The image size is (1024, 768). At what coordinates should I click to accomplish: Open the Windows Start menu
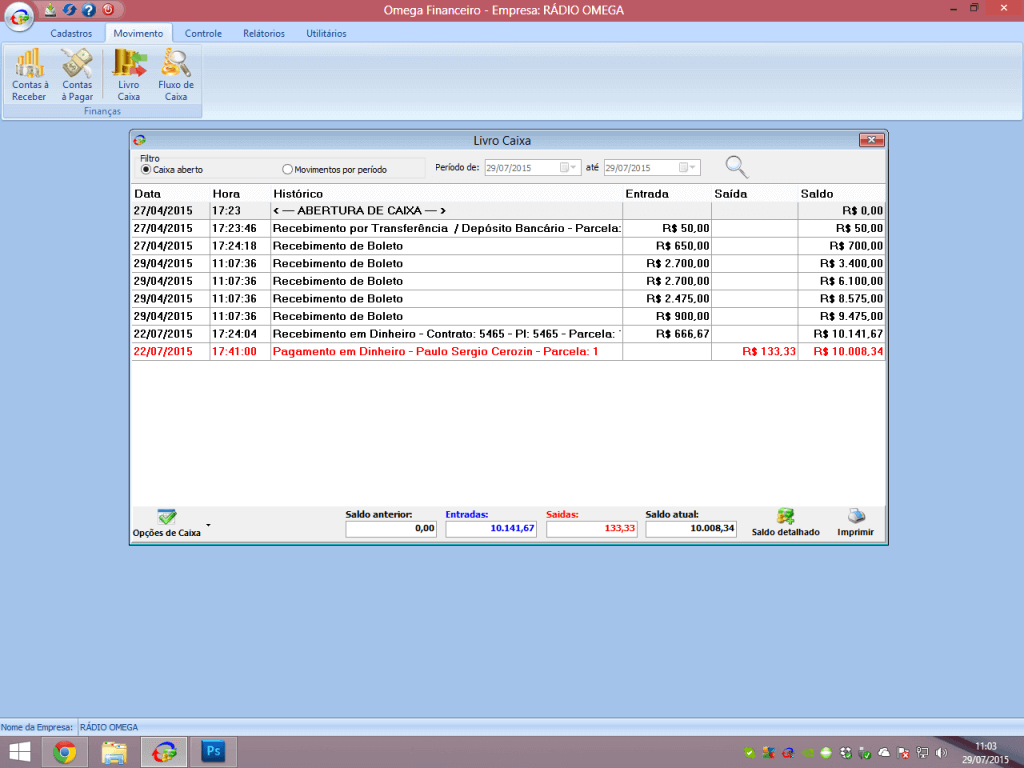point(19,752)
